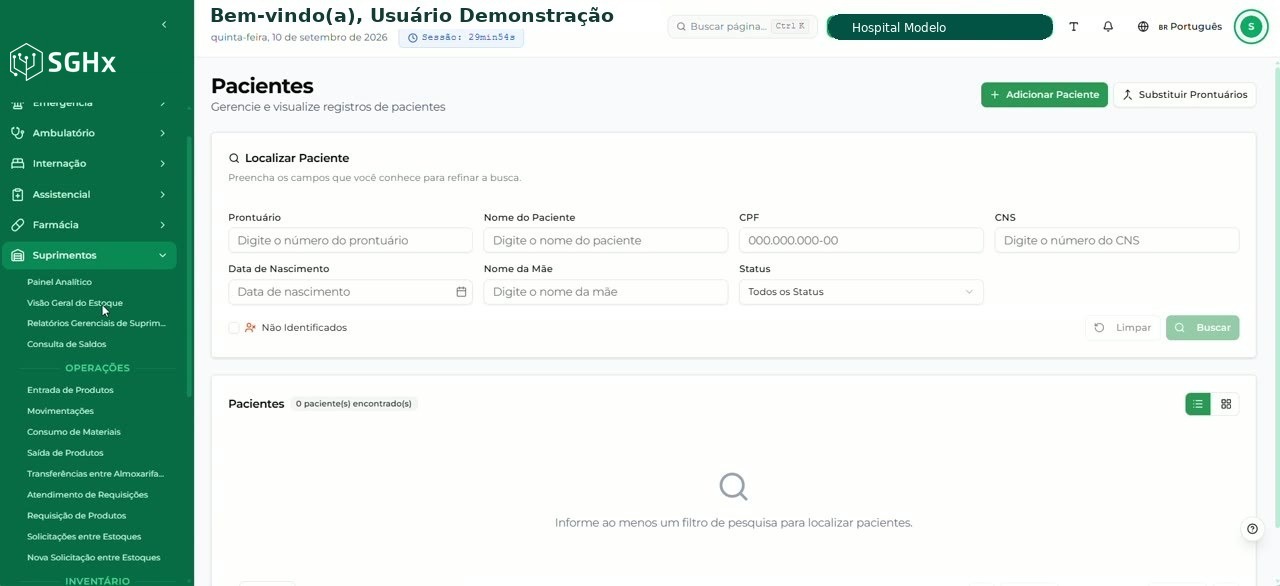Open Solicitações entre Estoques
1280x586 pixels.
84,537
